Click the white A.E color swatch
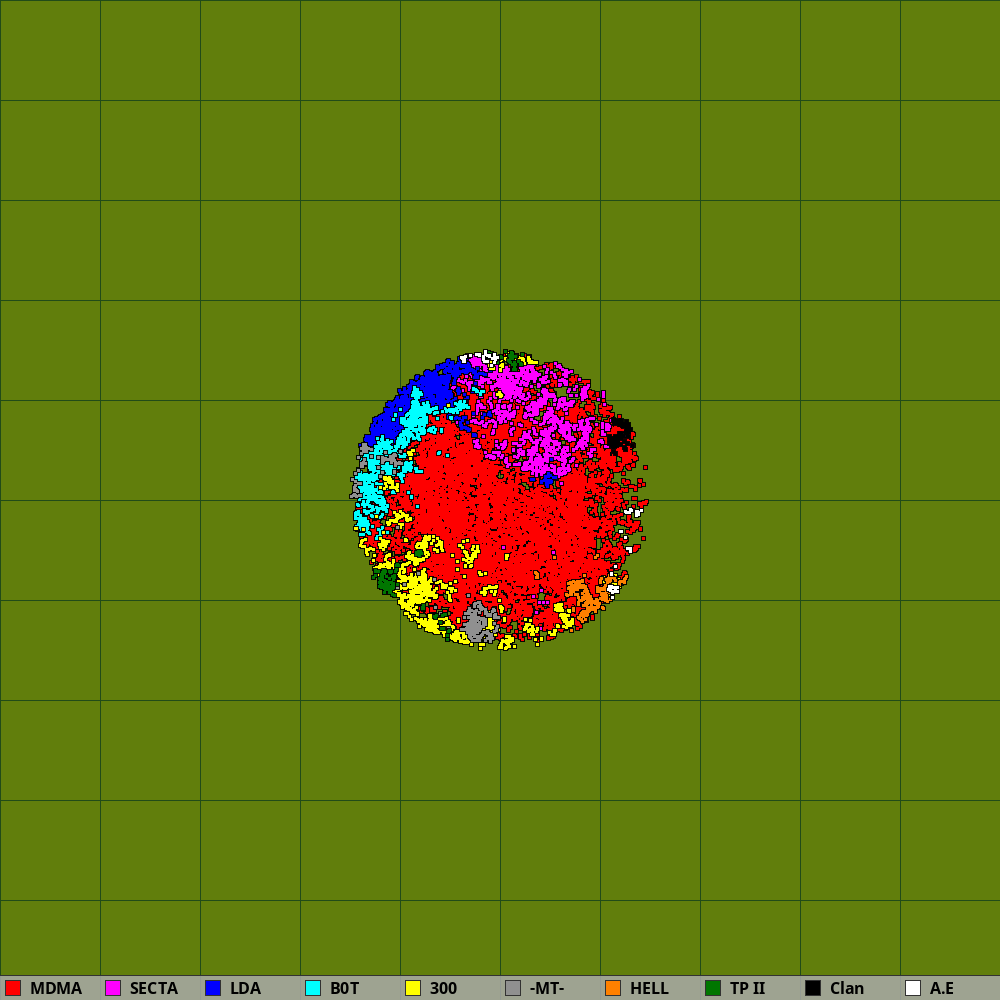1000x1000 pixels. pos(913,988)
